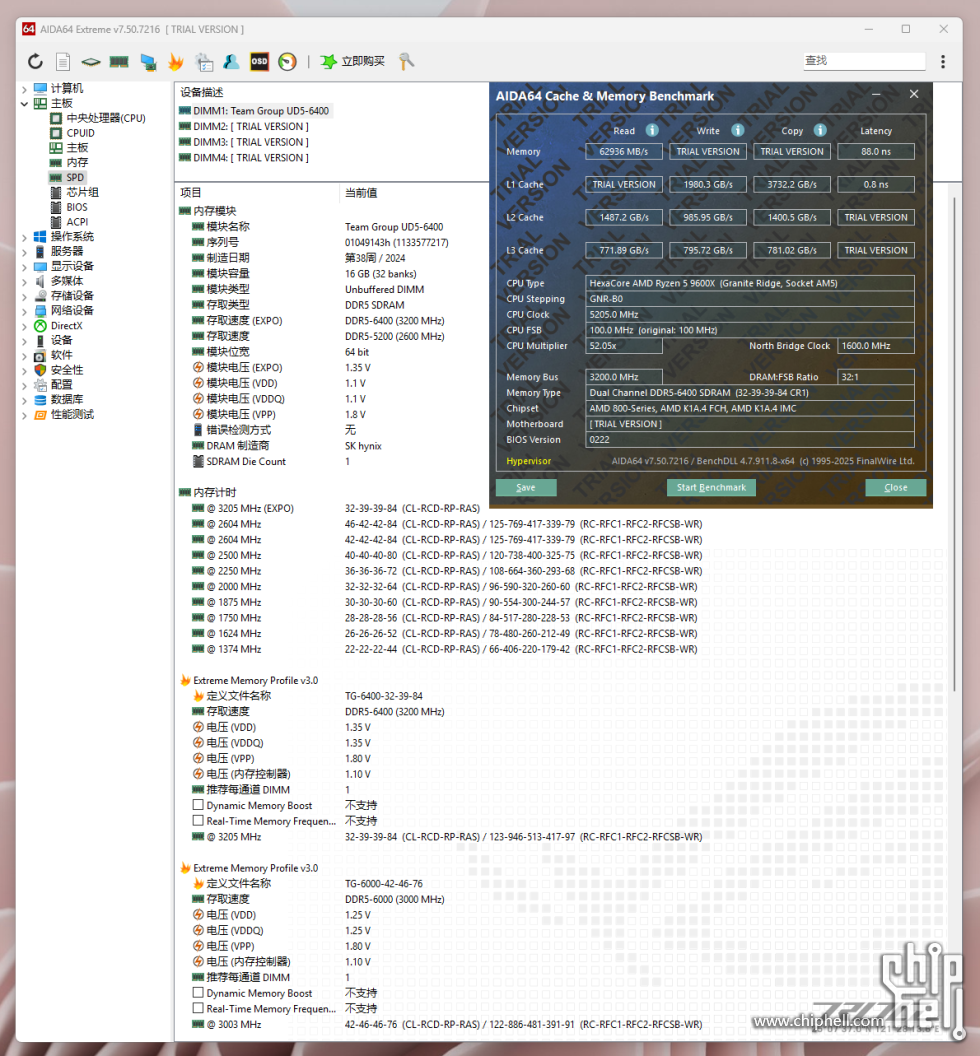This screenshot has height=1056, width=980.
Task: Click the audit manager clipboard toolbar icon
Action: coord(204,62)
